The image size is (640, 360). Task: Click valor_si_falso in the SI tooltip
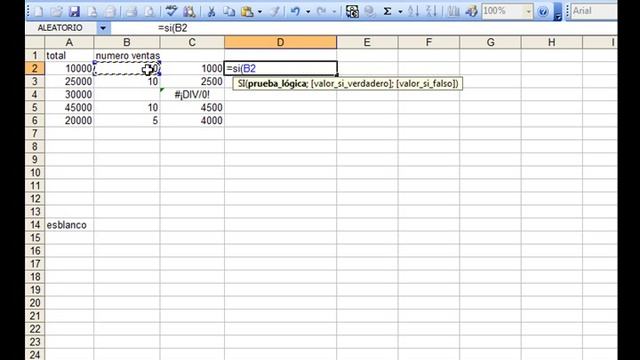coord(425,84)
